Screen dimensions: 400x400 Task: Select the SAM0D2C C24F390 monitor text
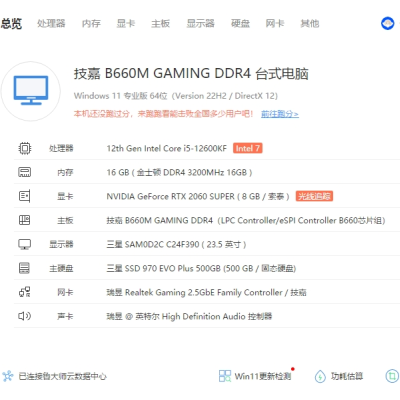coord(176,244)
